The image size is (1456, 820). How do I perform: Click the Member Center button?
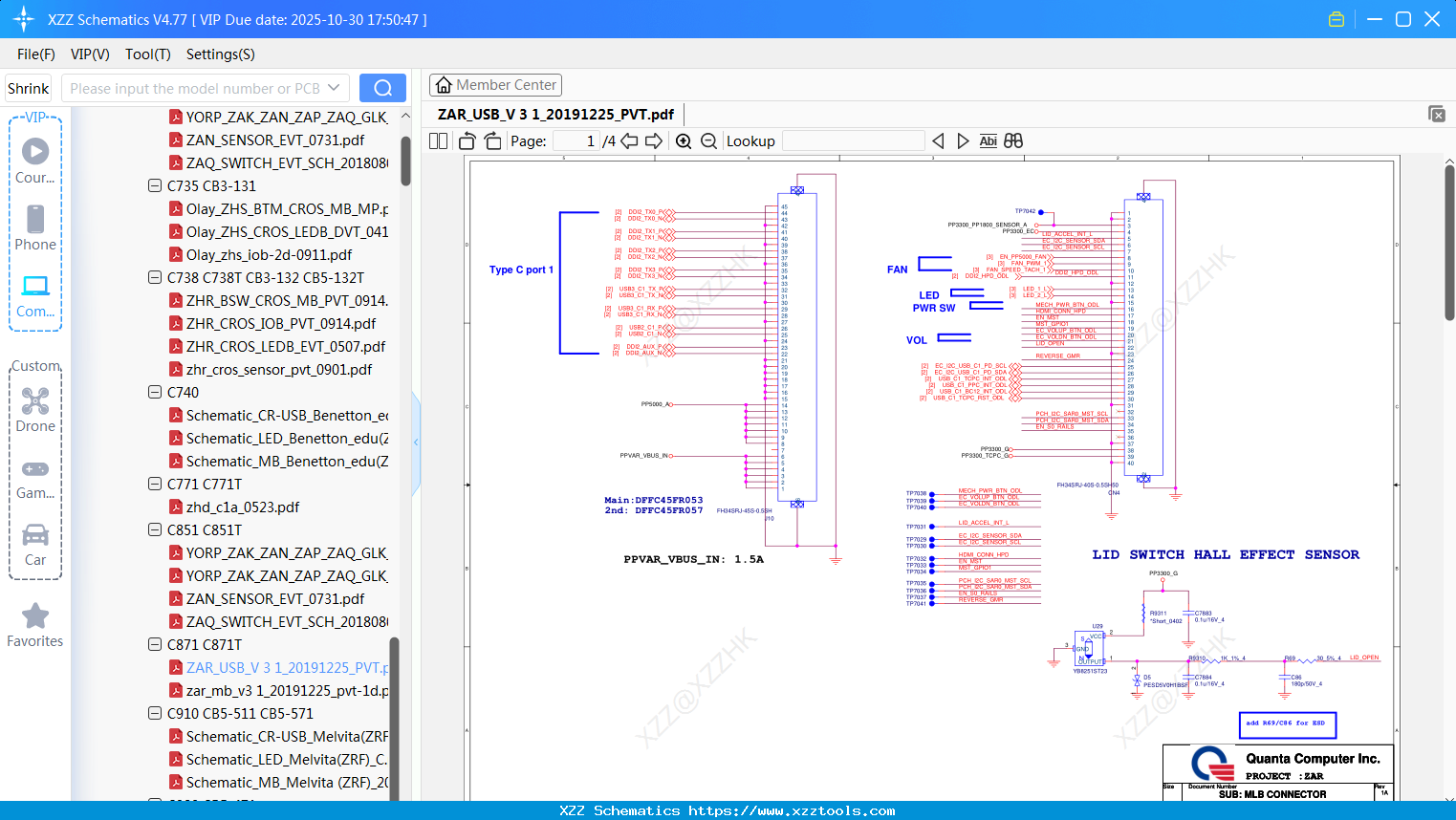pyautogui.click(x=495, y=85)
